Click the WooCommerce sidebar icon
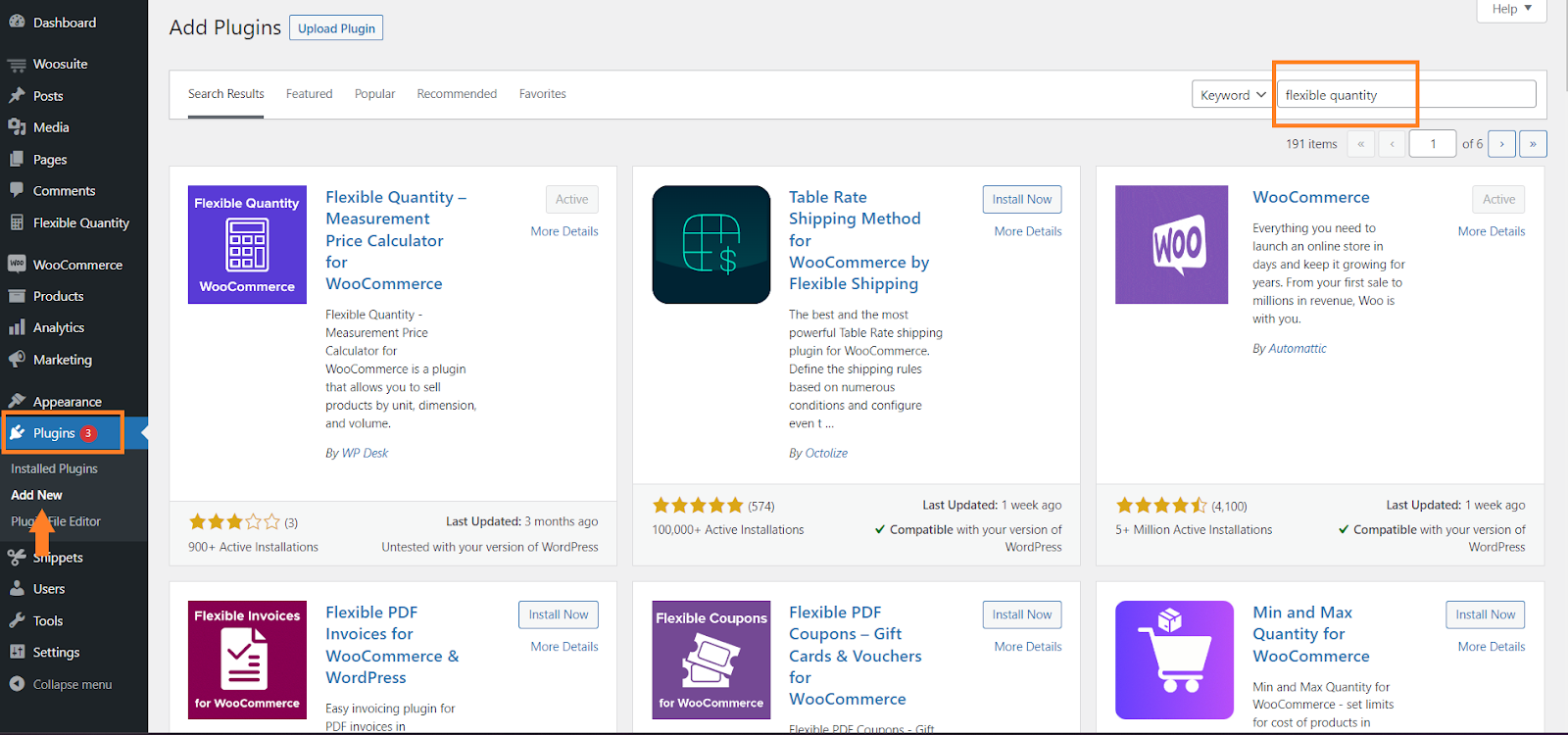The width and height of the screenshot is (1568, 735). [17, 264]
